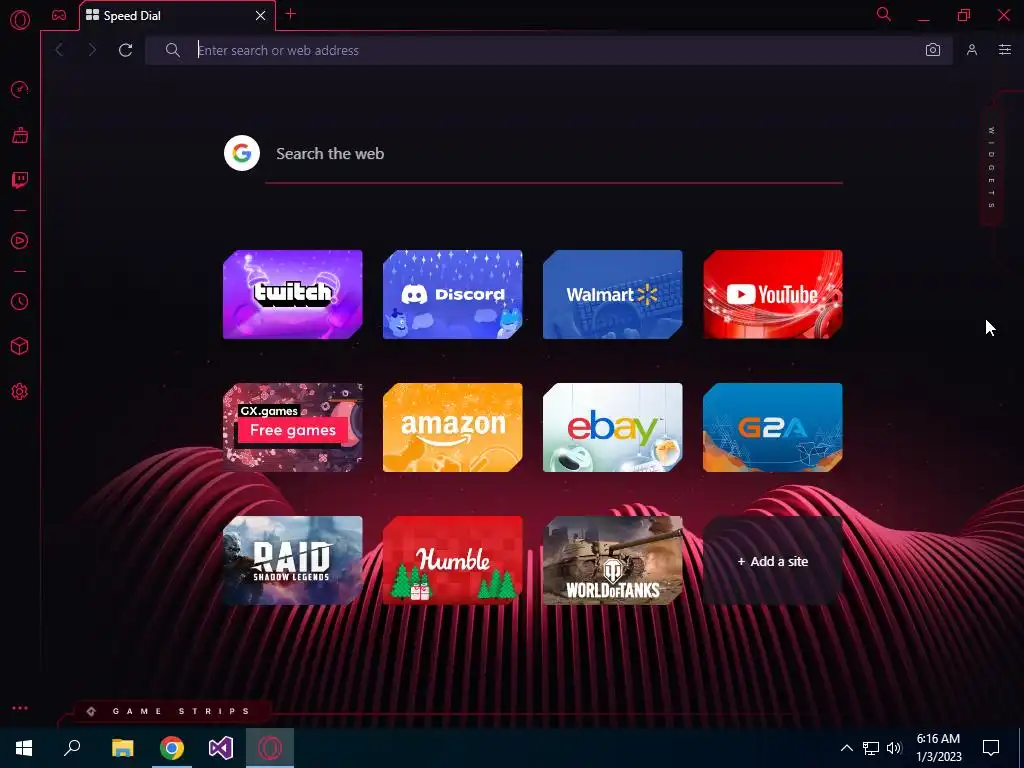Open the profile account icon
Image resolution: width=1024 pixels, height=768 pixels.
pos(972,50)
